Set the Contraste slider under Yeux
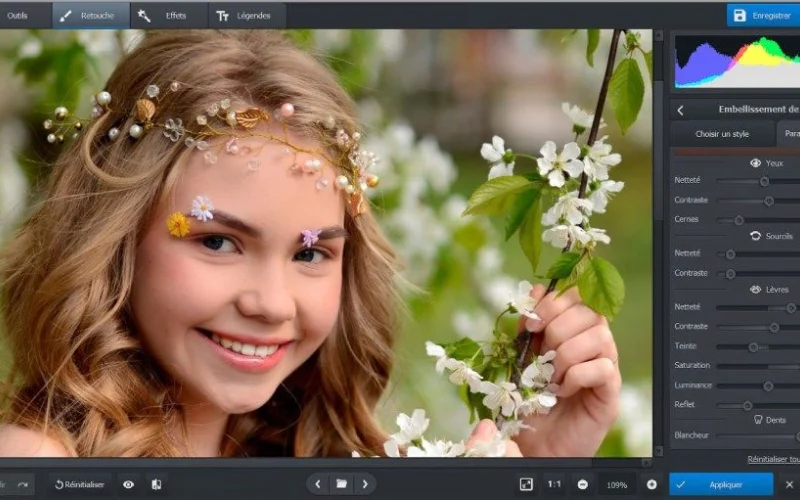 [768, 201]
